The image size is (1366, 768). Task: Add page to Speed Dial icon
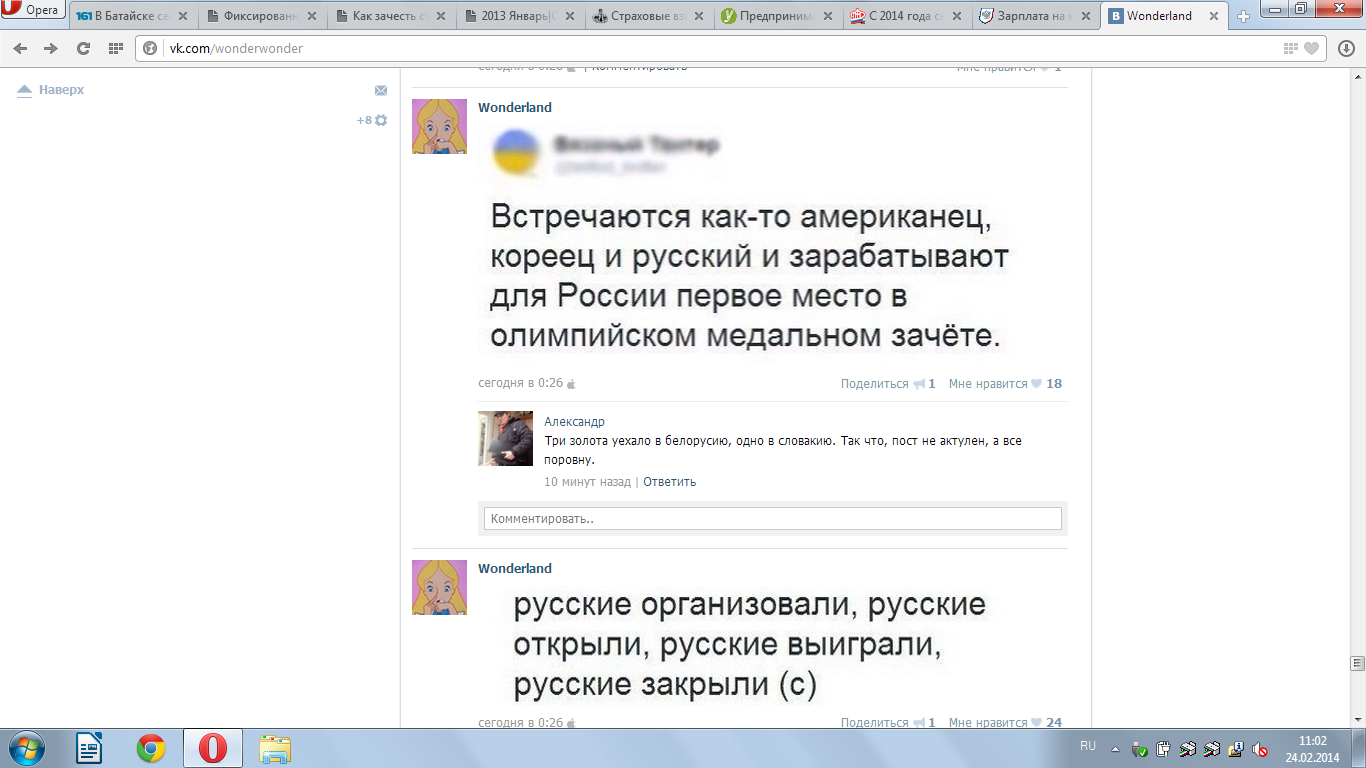[1292, 48]
